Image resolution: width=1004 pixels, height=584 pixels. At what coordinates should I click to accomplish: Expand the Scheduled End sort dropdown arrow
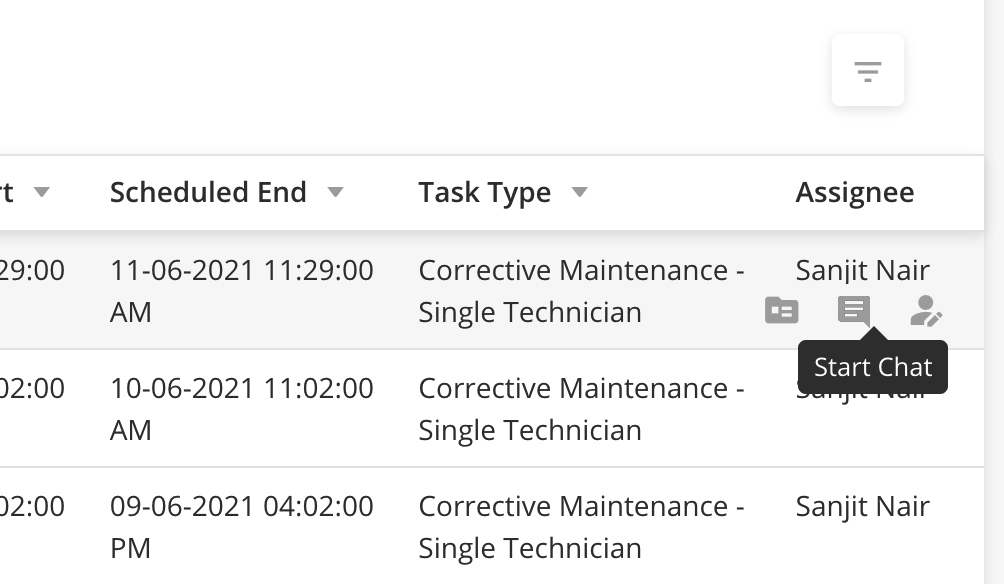pyautogui.click(x=336, y=191)
